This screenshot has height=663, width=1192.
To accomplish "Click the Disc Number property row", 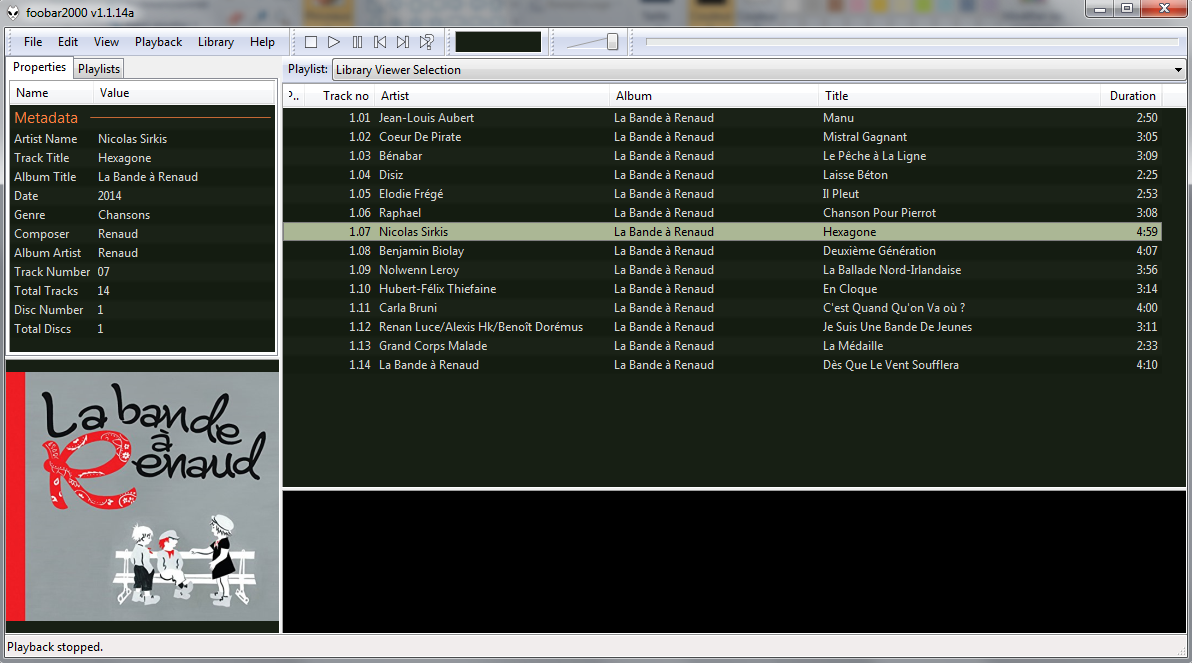I will click(x=142, y=310).
